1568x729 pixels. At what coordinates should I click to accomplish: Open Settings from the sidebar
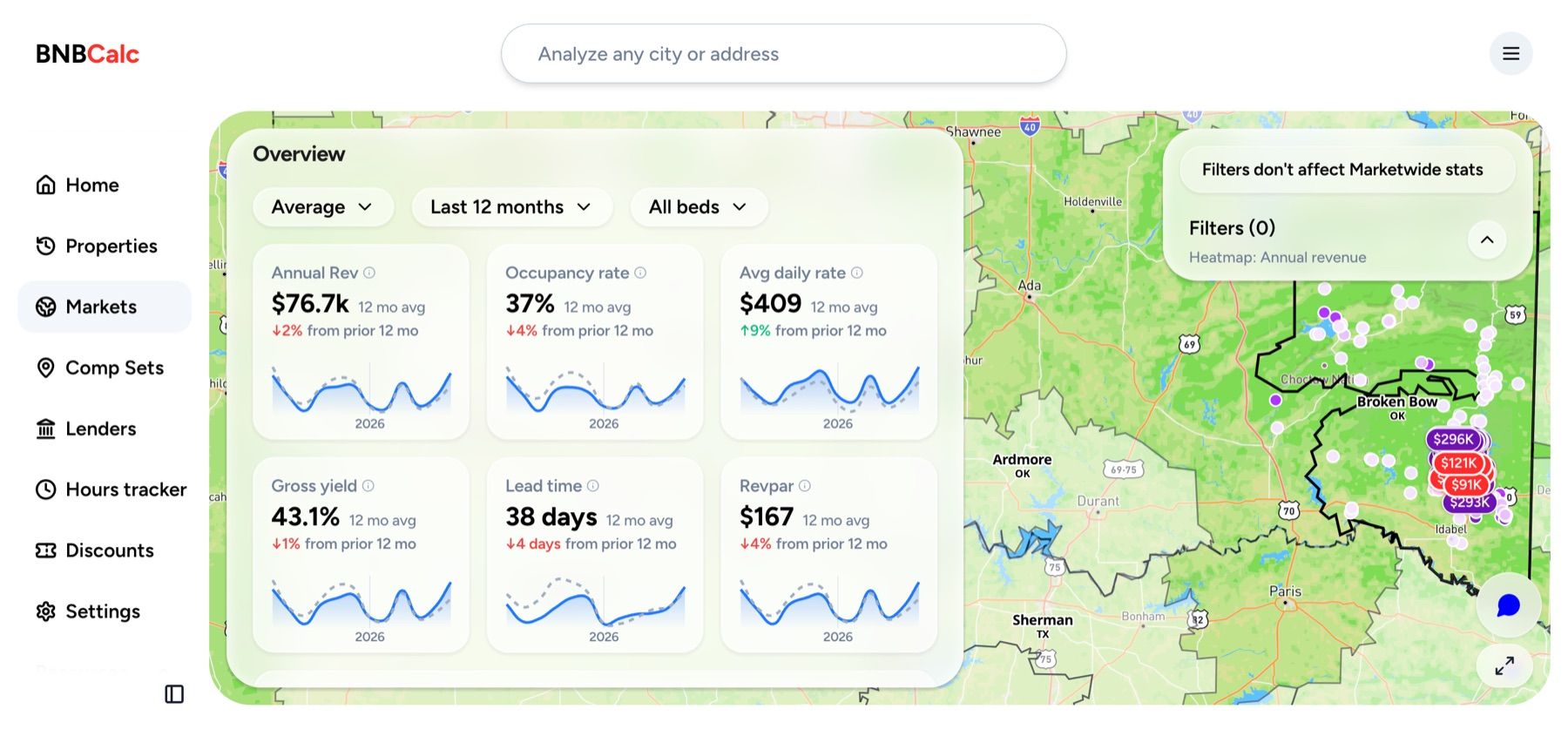point(105,611)
